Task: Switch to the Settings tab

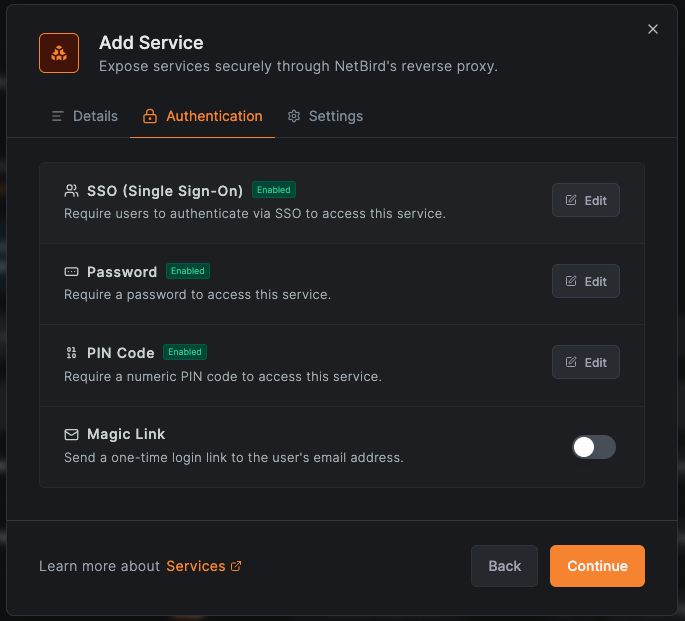Action: click(x=335, y=117)
